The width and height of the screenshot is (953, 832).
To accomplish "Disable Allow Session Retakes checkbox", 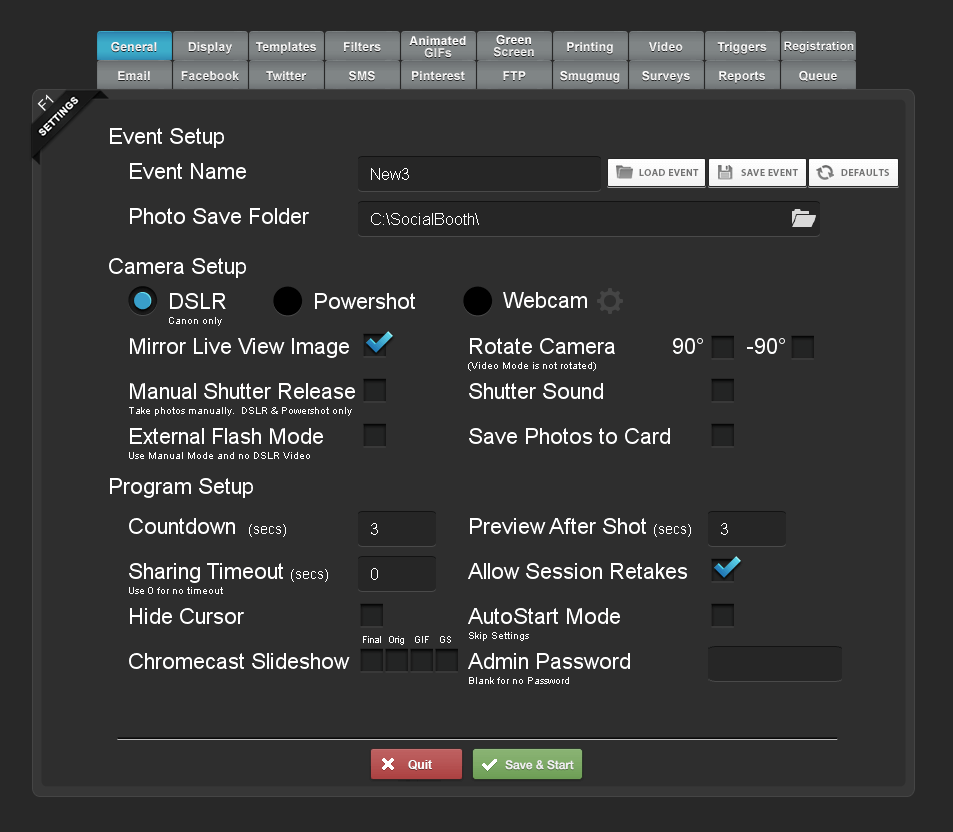I will coord(724,569).
